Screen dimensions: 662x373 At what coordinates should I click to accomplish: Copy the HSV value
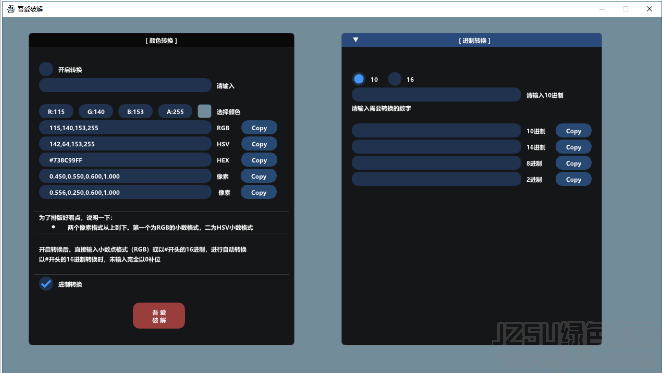259,144
